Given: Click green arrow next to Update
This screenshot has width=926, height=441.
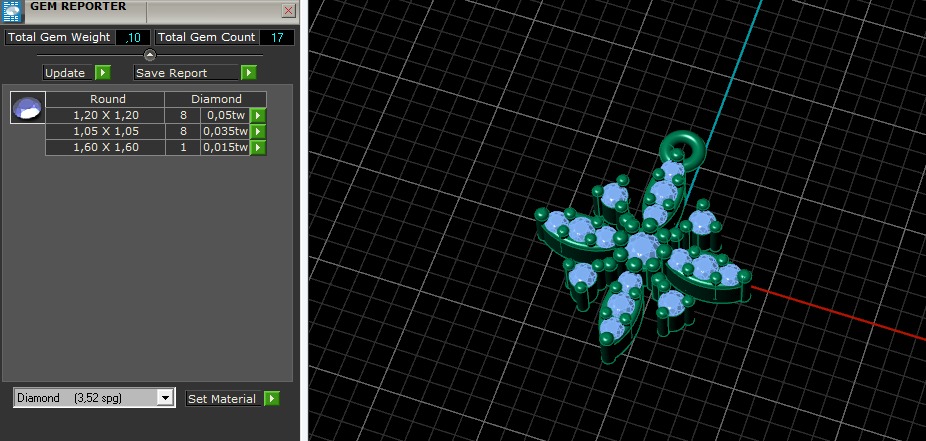Looking at the screenshot, I should 103,73.
